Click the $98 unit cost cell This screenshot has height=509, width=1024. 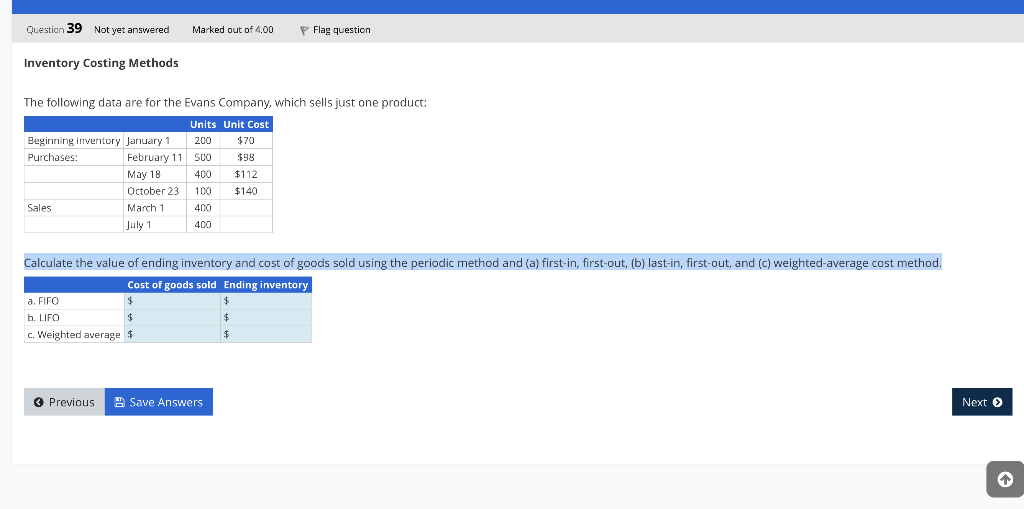pos(246,157)
